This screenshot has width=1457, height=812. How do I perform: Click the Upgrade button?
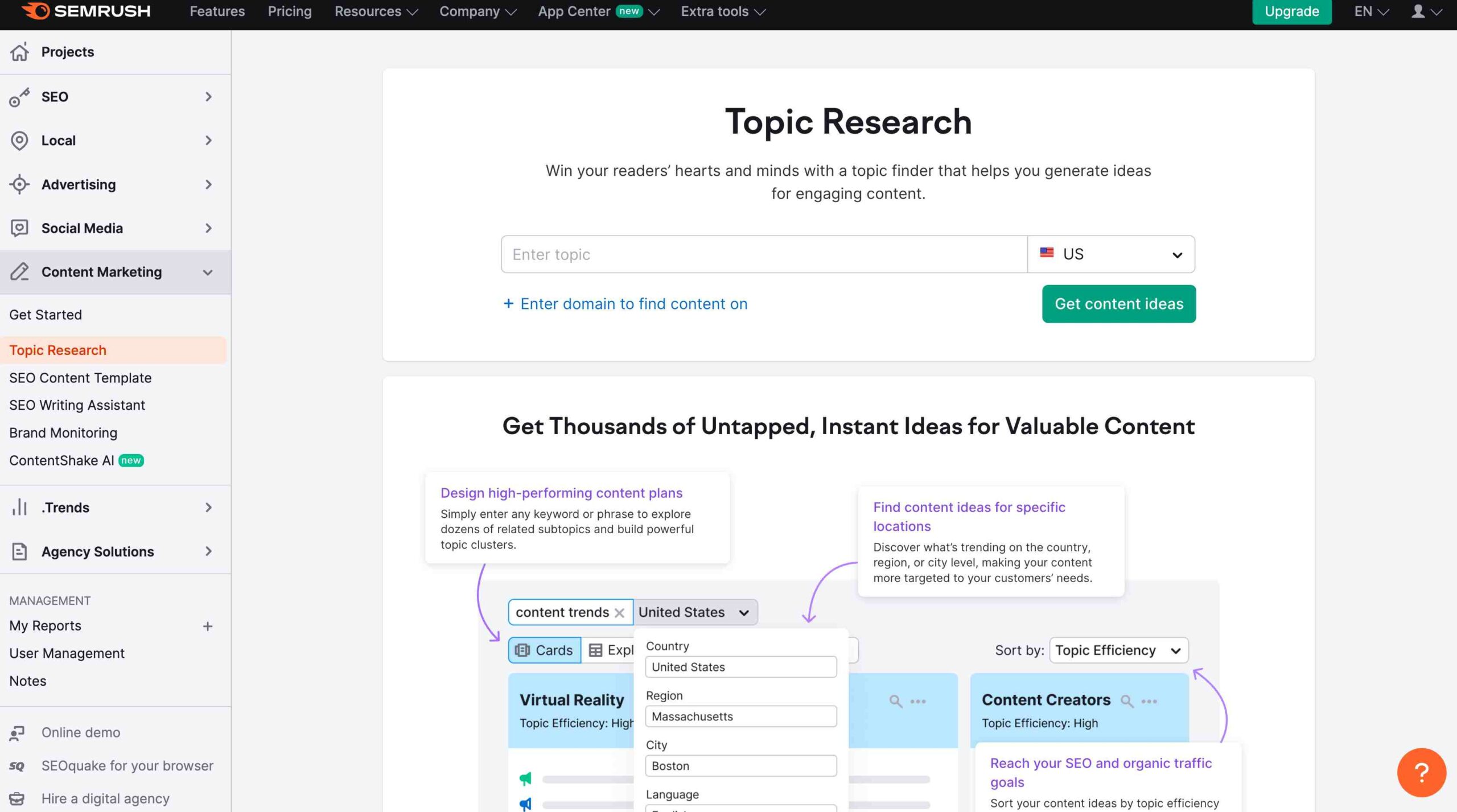tap(1291, 11)
